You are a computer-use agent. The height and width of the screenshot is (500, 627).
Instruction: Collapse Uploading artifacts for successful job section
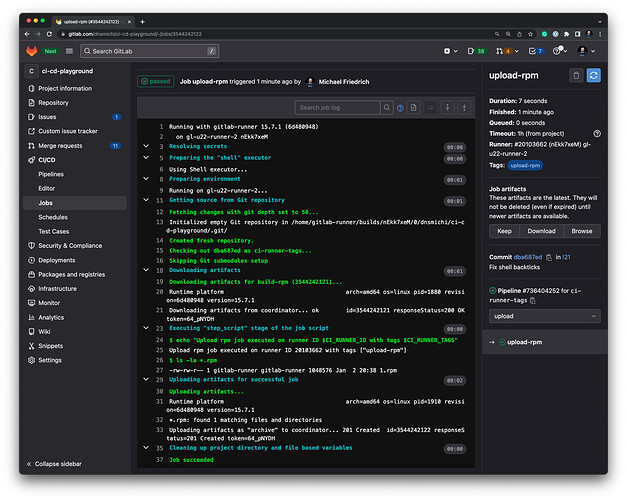pyautogui.click(x=146, y=379)
